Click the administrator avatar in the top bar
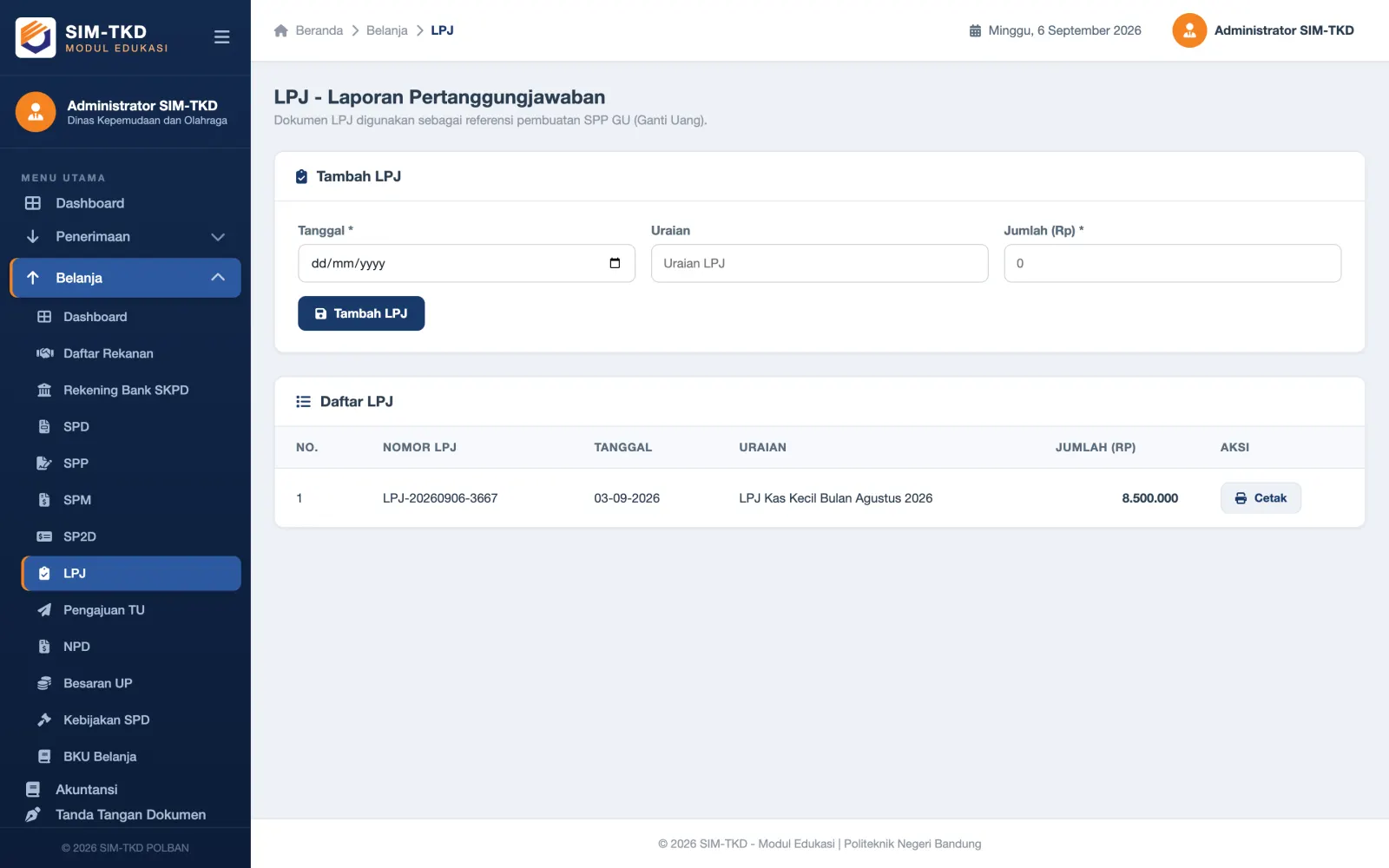 1189,30
